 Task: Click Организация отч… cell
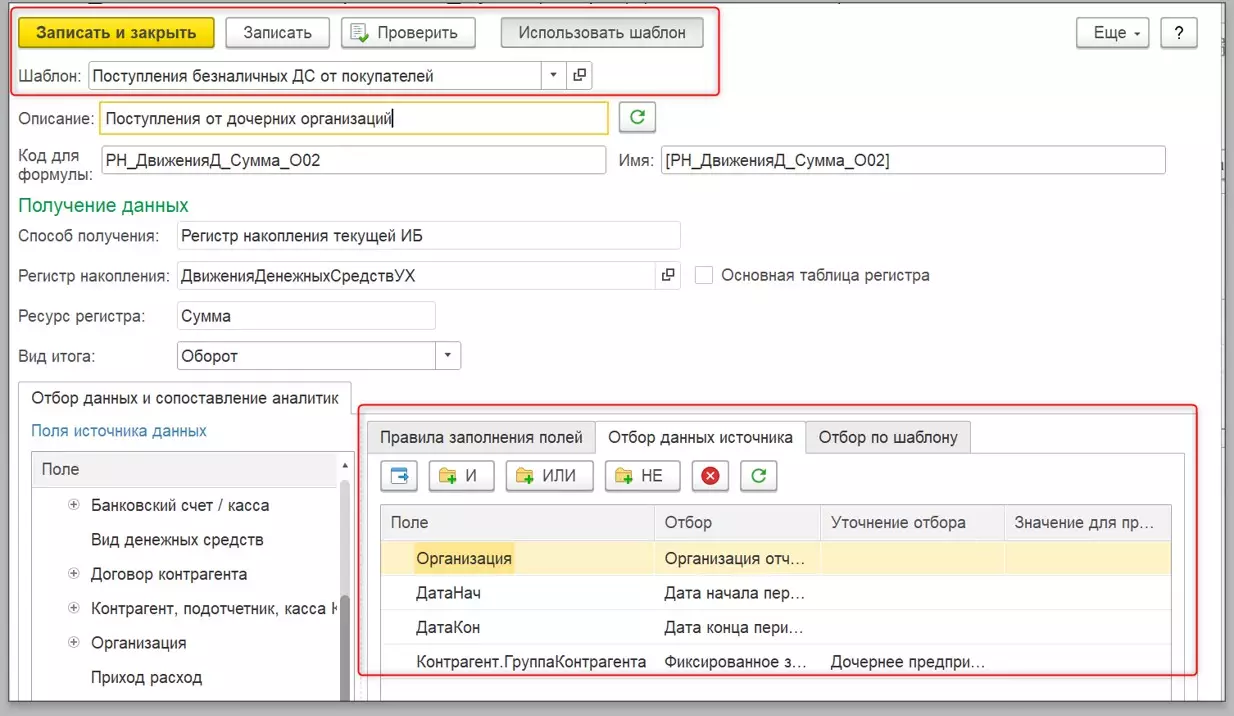737,558
